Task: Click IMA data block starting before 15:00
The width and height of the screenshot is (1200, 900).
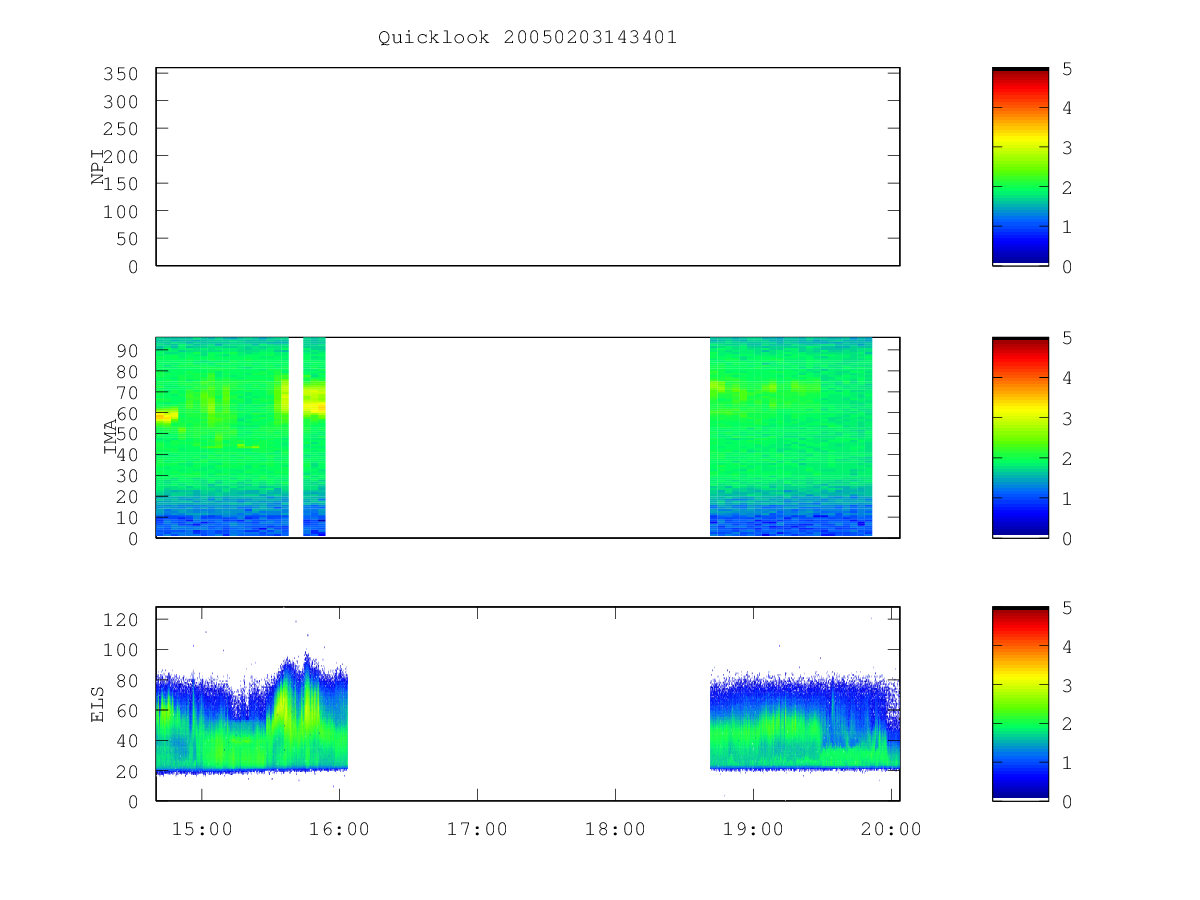Action: coord(222,437)
